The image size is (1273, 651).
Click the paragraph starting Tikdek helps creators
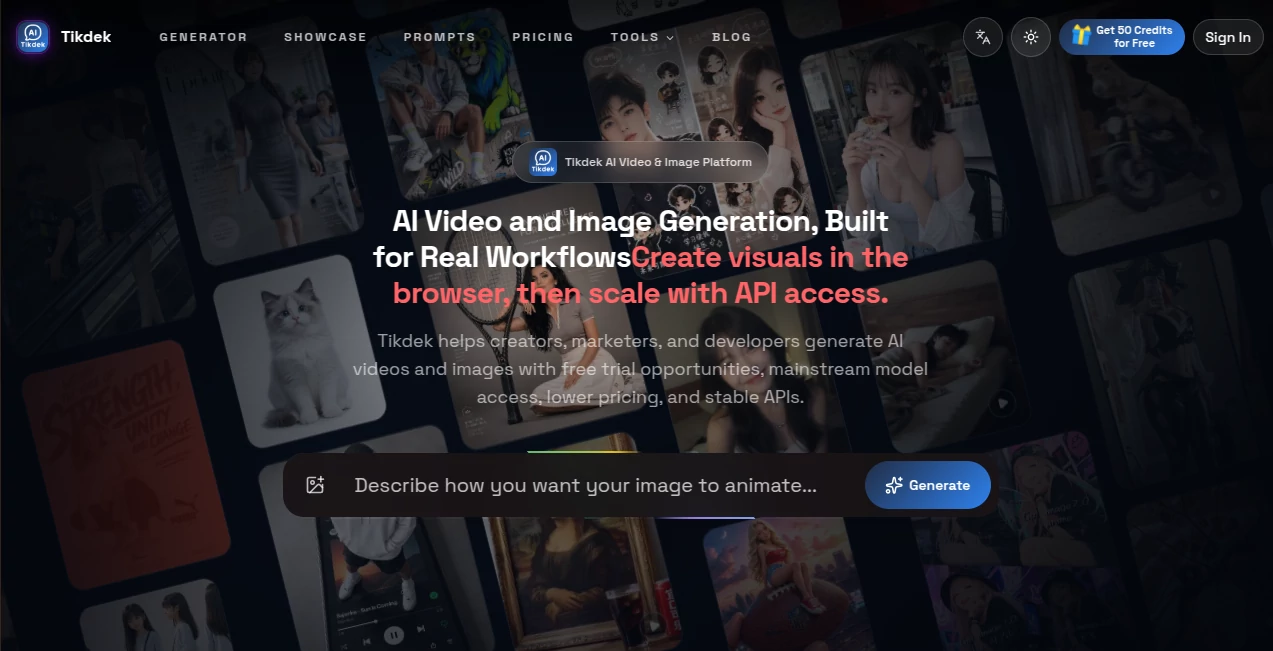tap(640, 369)
